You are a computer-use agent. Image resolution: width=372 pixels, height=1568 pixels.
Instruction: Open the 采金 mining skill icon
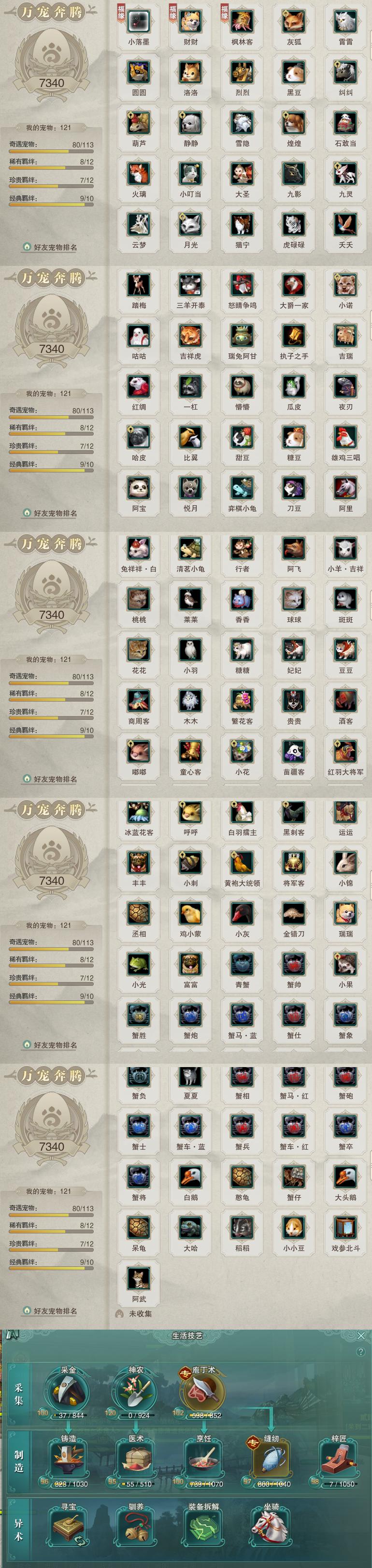(x=68, y=1391)
